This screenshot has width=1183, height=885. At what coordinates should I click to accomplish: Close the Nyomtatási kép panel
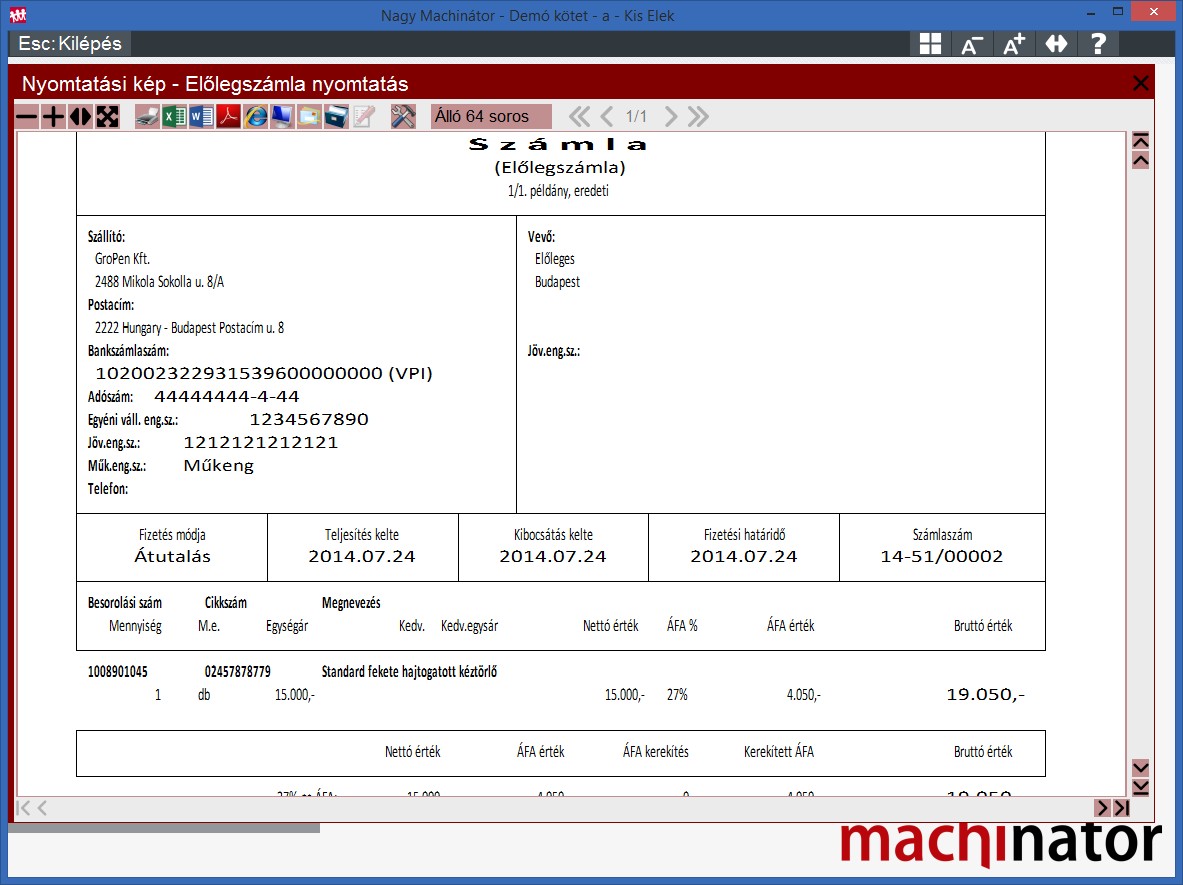(x=1141, y=83)
